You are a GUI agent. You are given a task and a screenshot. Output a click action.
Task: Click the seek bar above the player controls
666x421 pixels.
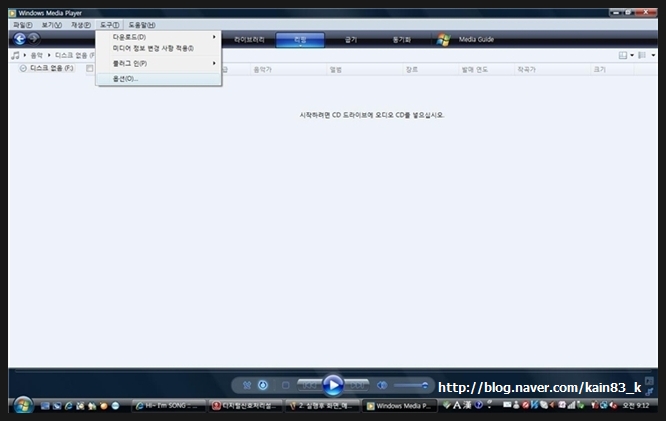point(333,371)
